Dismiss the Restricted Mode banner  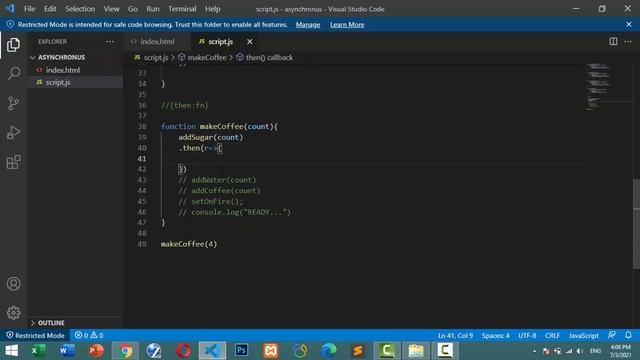pyautogui.click(x=629, y=24)
